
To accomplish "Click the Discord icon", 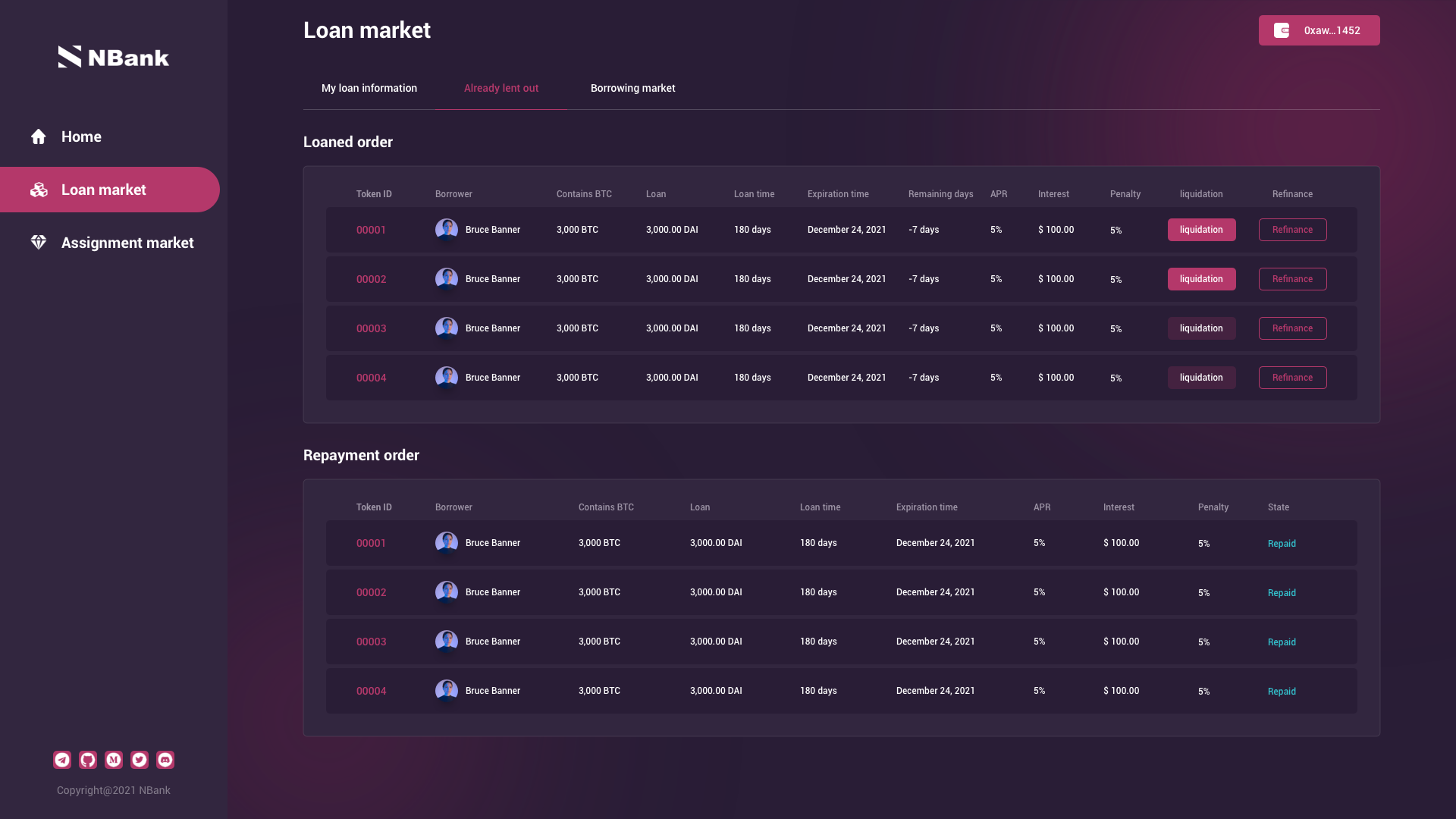I will coord(165,760).
